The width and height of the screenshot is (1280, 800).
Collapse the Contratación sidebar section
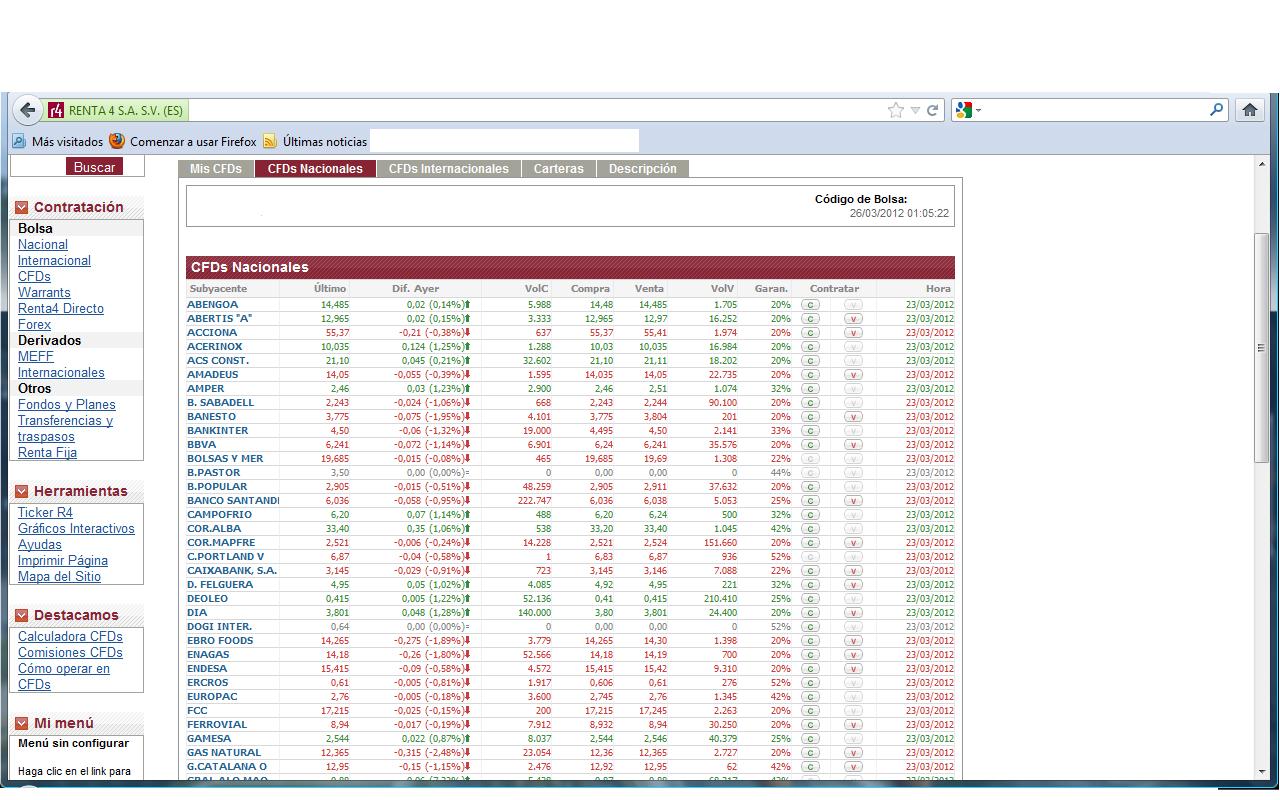point(22,208)
